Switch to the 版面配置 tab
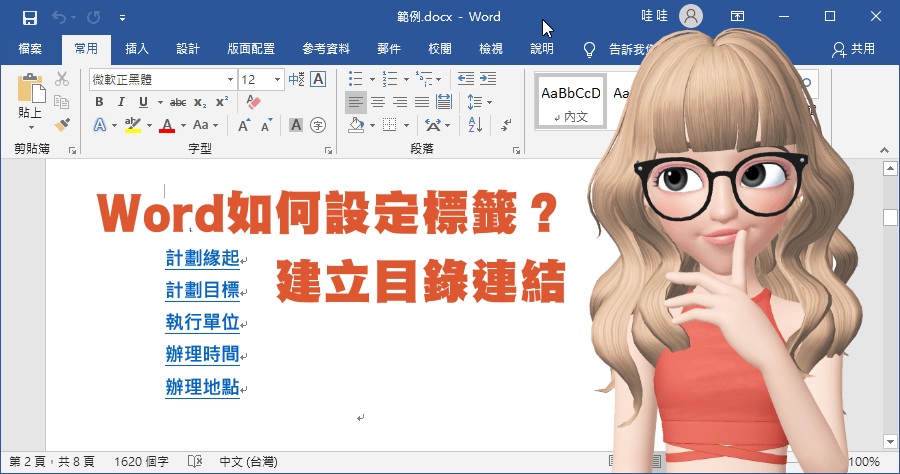The width and height of the screenshot is (900, 474). coord(251,49)
